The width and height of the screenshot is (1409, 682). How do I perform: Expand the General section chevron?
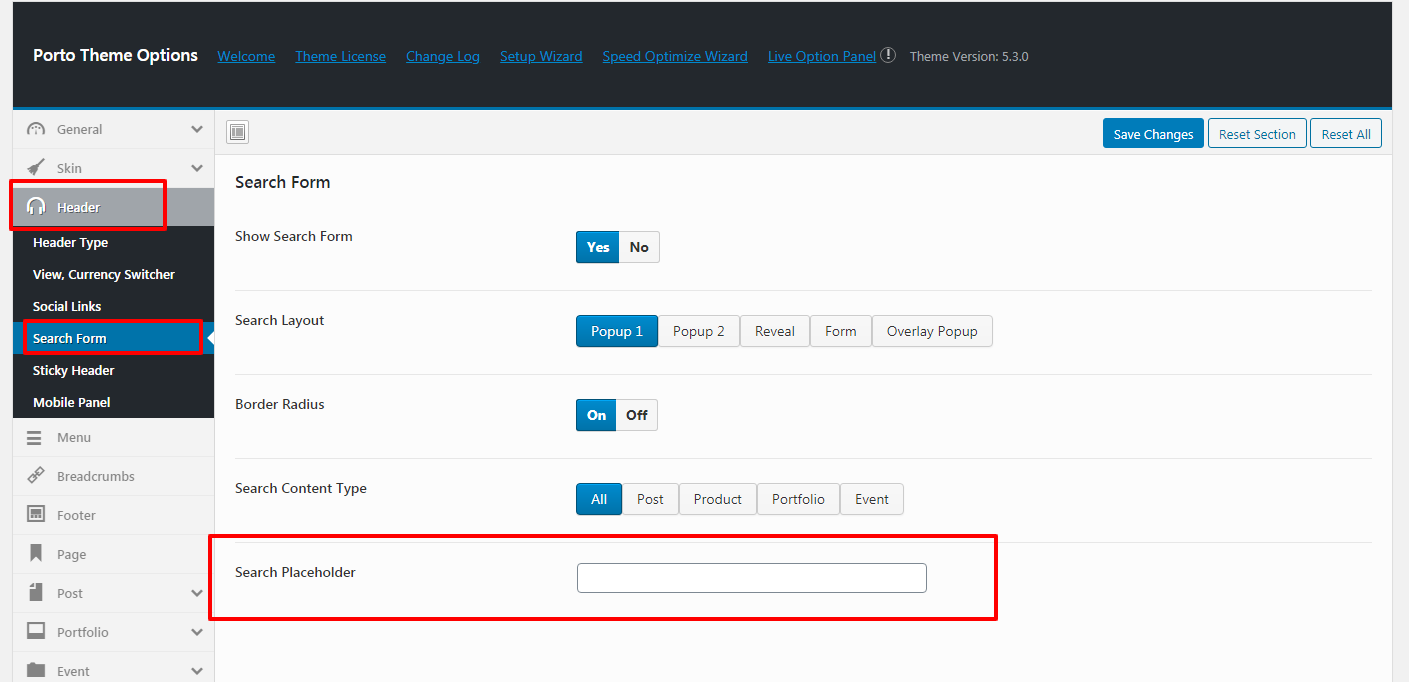click(197, 129)
